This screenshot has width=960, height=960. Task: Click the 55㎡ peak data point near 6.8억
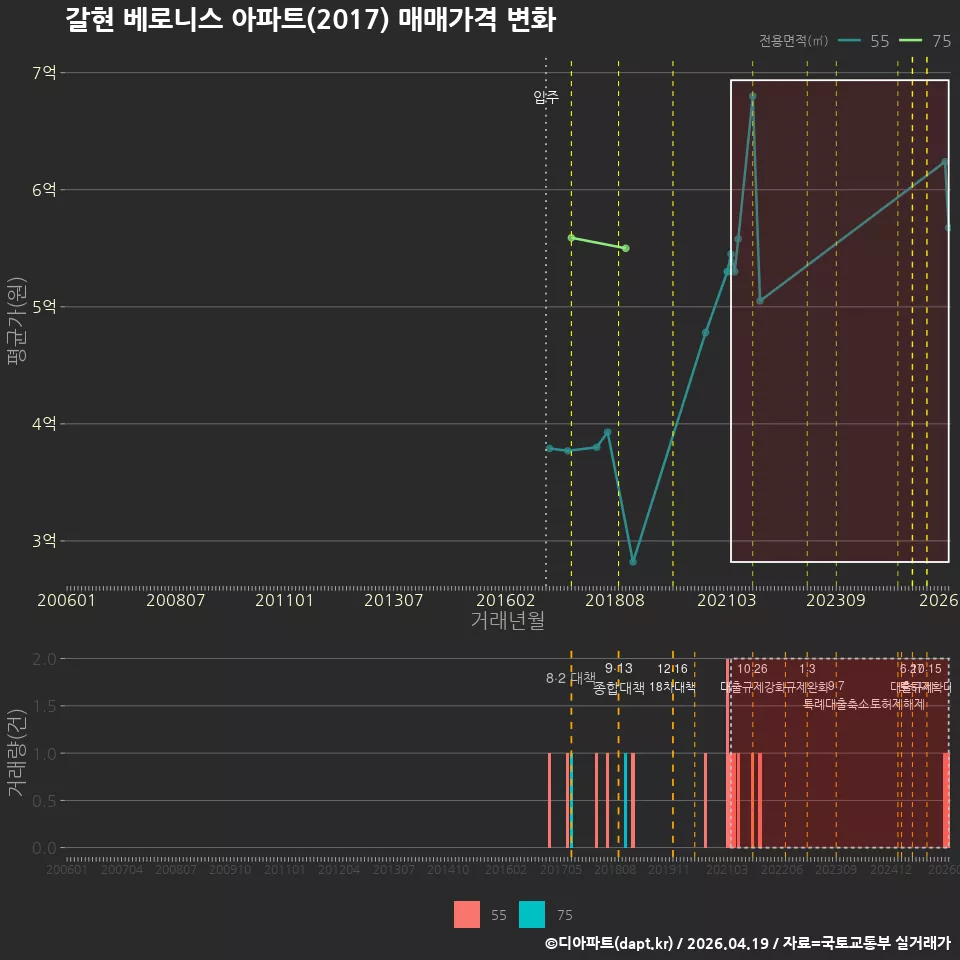click(752, 96)
